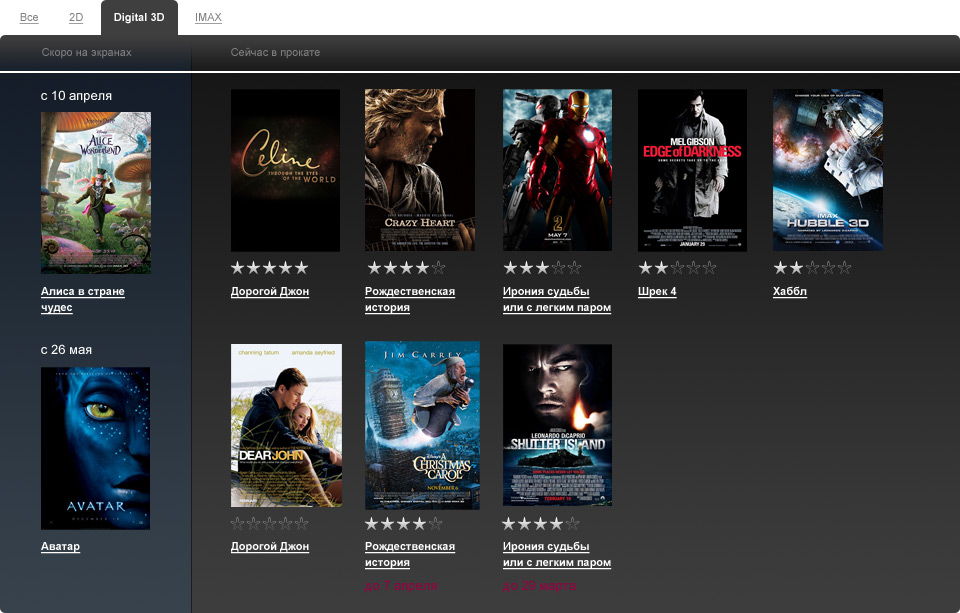Click the star rating under Celine poster

pyautogui.click(x=270, y=268)
